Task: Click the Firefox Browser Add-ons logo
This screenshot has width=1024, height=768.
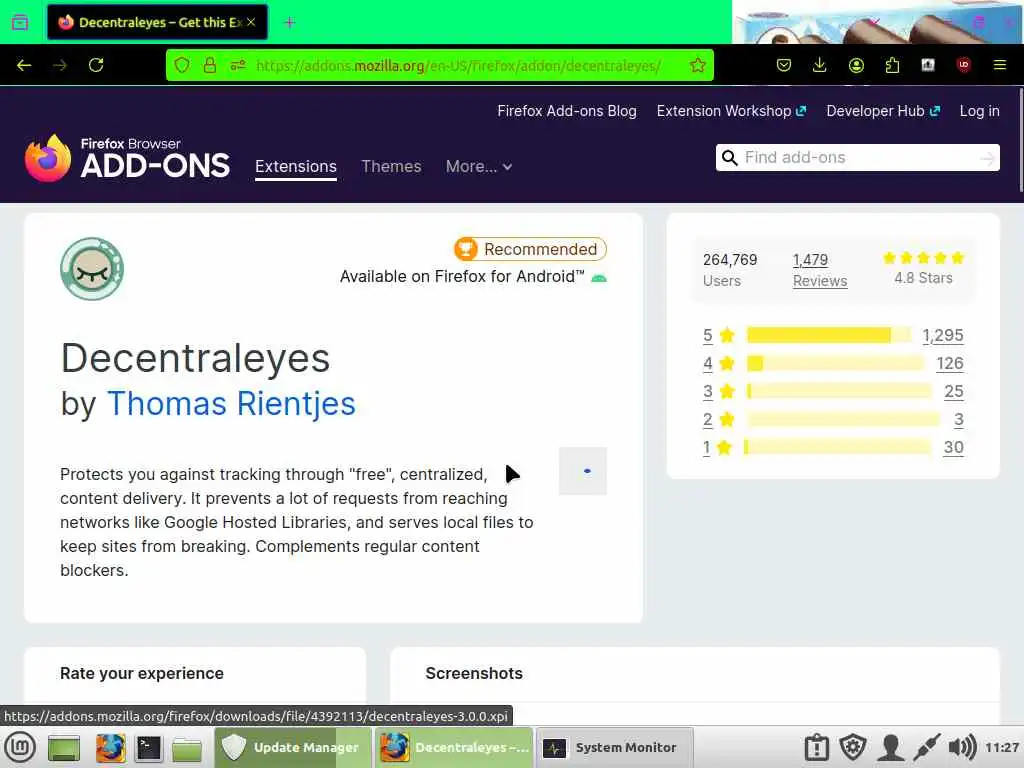Action: pos(127,158)
